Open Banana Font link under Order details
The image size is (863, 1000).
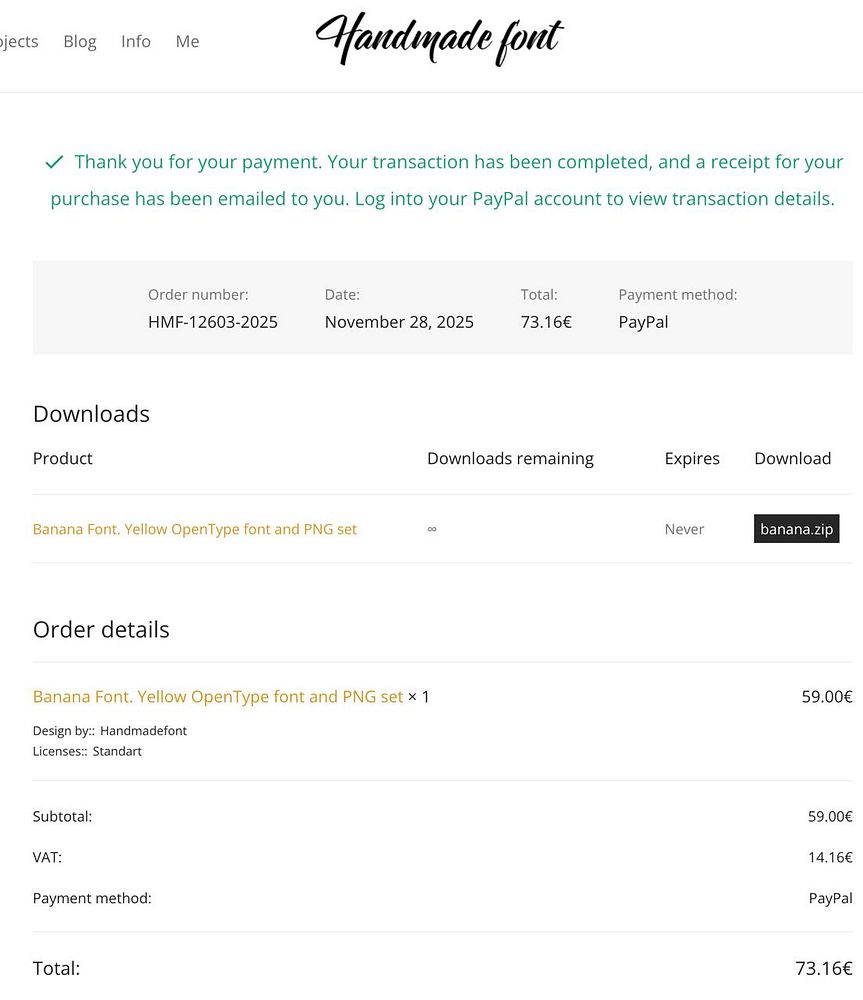tap(218, 696)
